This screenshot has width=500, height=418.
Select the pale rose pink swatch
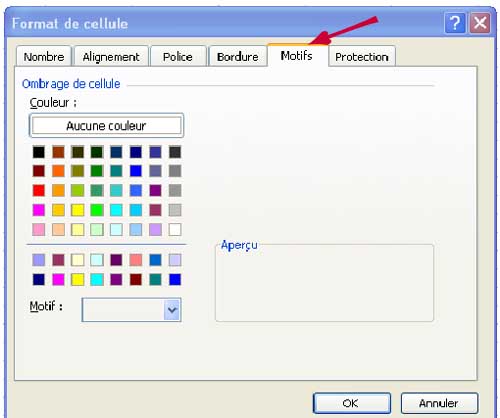[39, 229]
